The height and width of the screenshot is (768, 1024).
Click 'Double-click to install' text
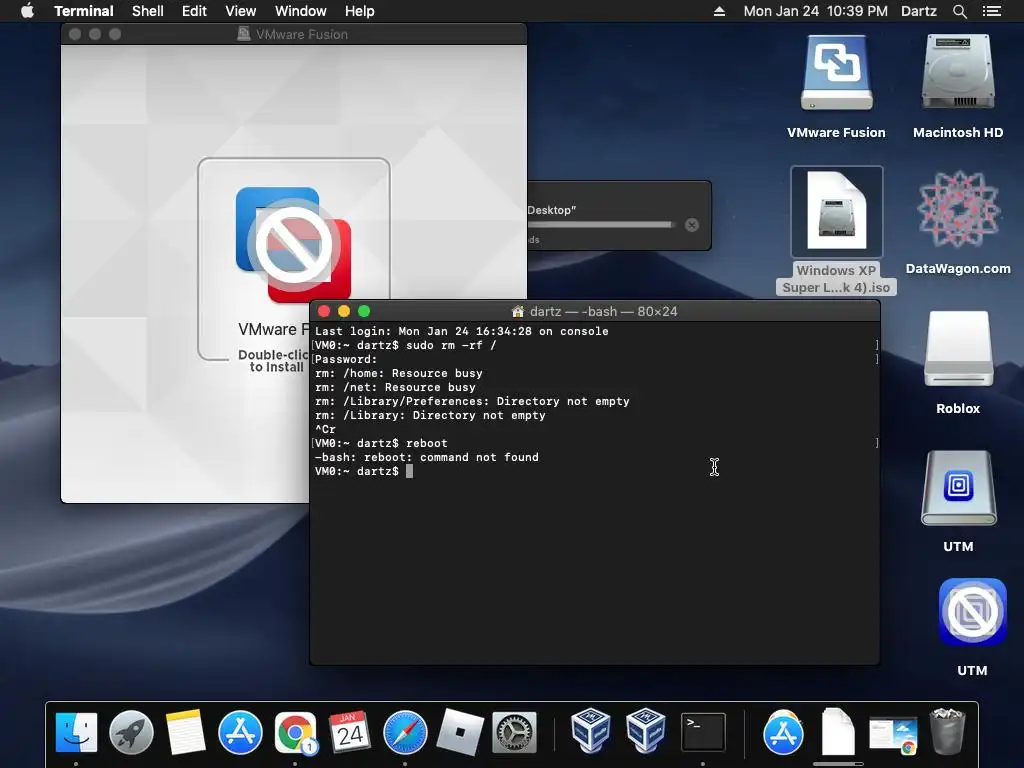(x=274, y=360)
